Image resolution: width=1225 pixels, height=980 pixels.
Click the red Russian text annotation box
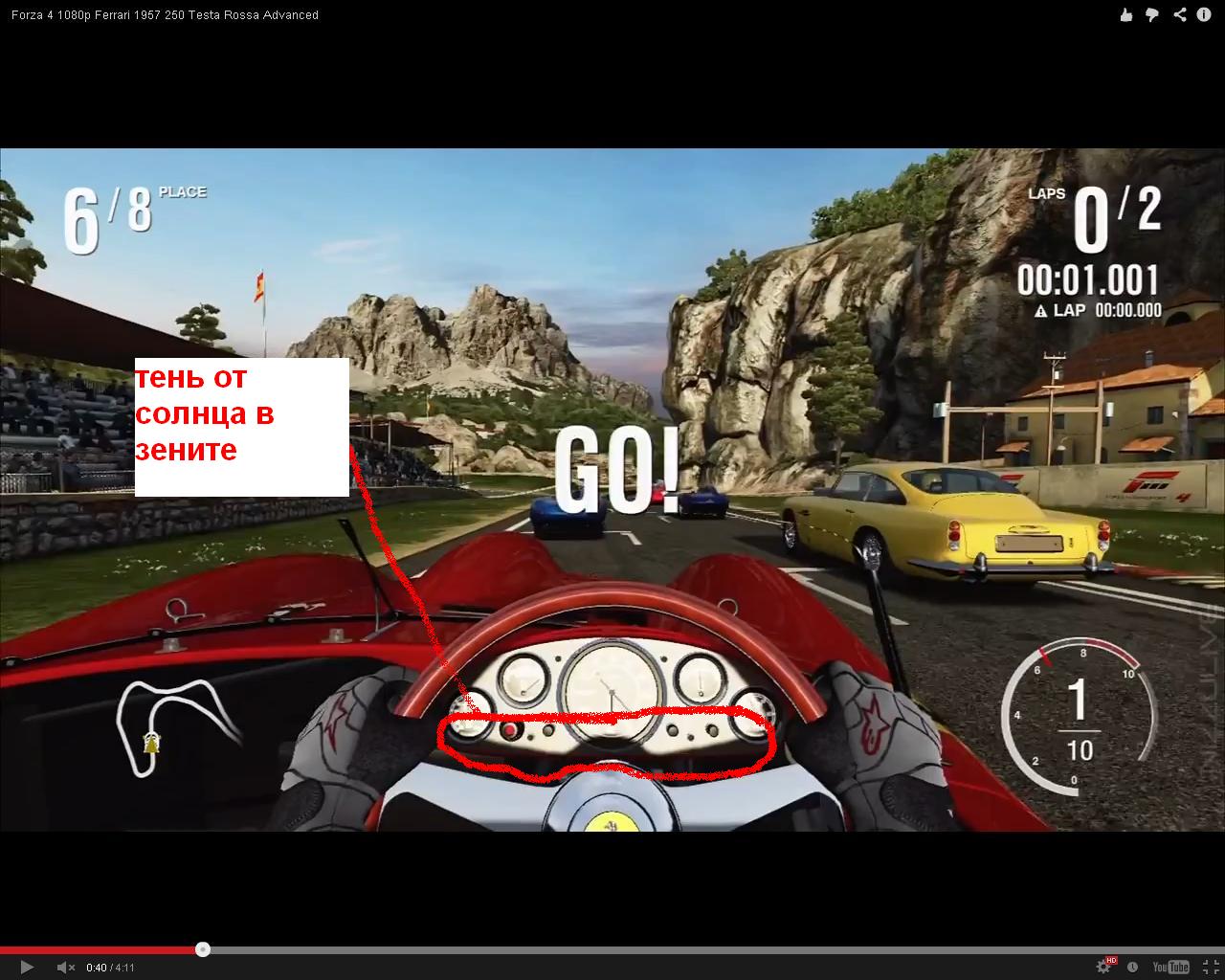tap(241, 427)
